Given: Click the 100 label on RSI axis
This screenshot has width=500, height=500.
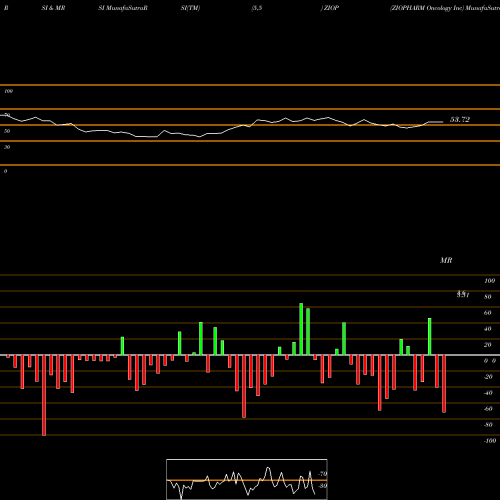Looking at the screenshot, I should (8, 91).
